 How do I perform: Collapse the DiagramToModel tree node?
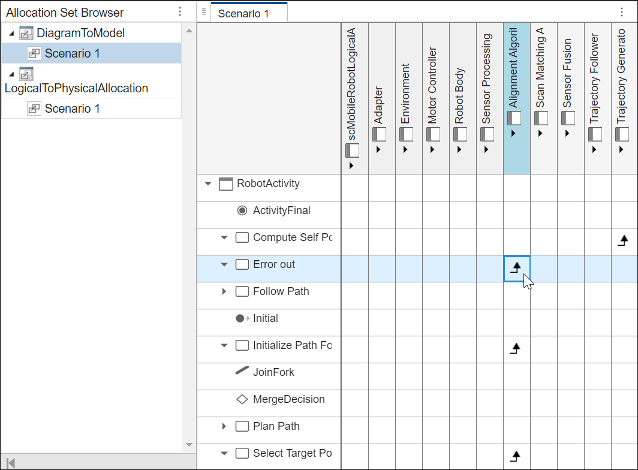[9, 33]
